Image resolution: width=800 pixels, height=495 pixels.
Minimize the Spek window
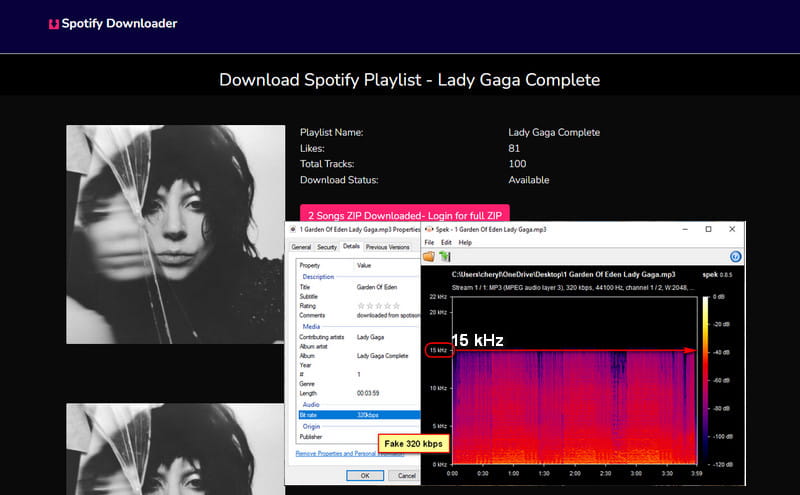(x=685, y=229)
